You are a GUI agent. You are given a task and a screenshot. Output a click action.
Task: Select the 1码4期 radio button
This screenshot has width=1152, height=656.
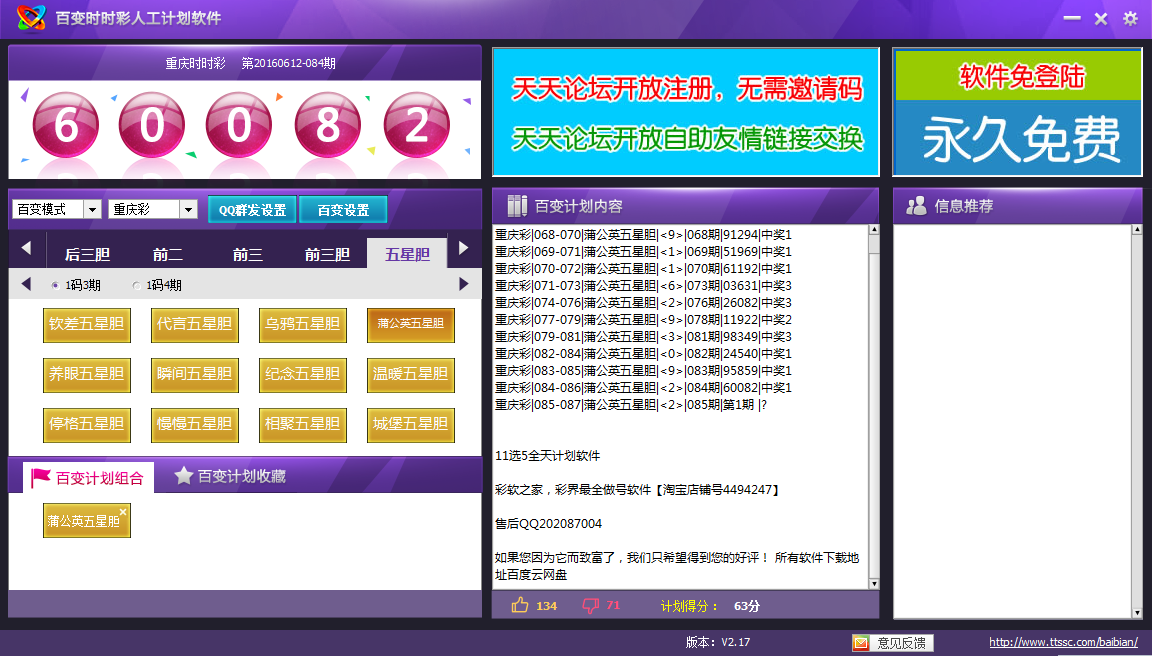click(x=136, y=285)
